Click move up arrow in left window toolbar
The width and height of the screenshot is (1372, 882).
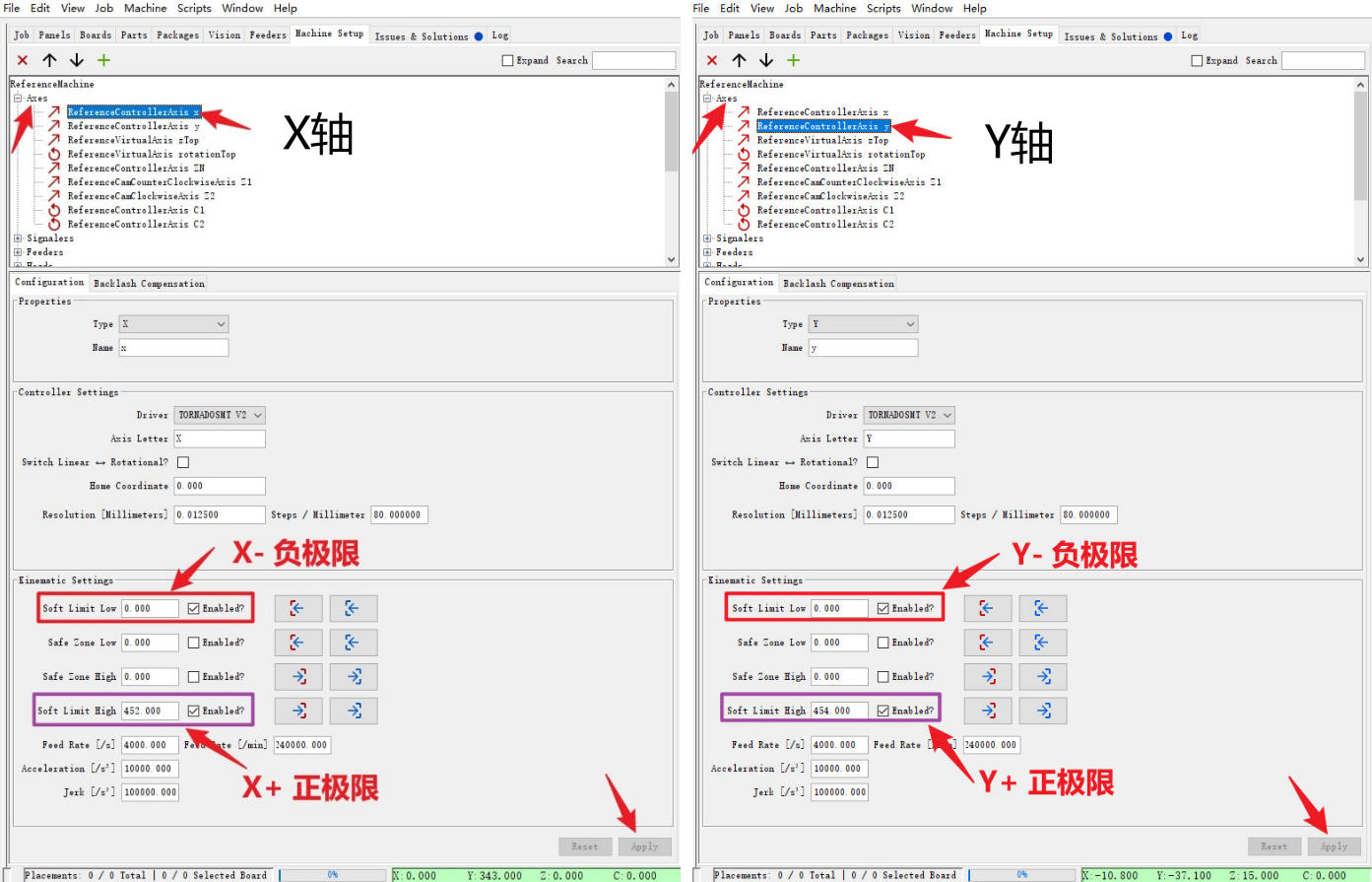[49, 60]
